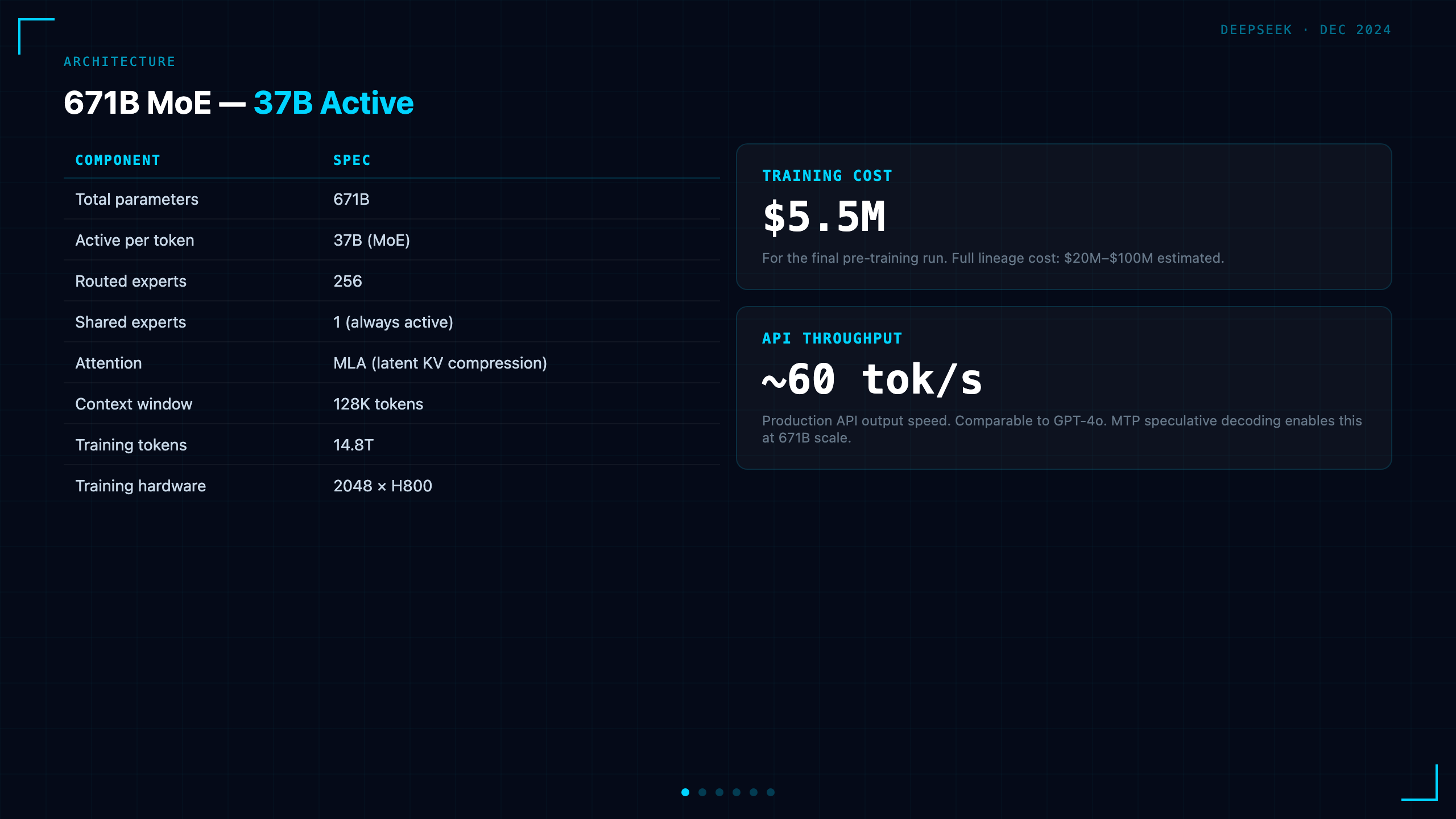Click the ARCHITECTURE section label
1456x819 pixels.
[119, 61]
